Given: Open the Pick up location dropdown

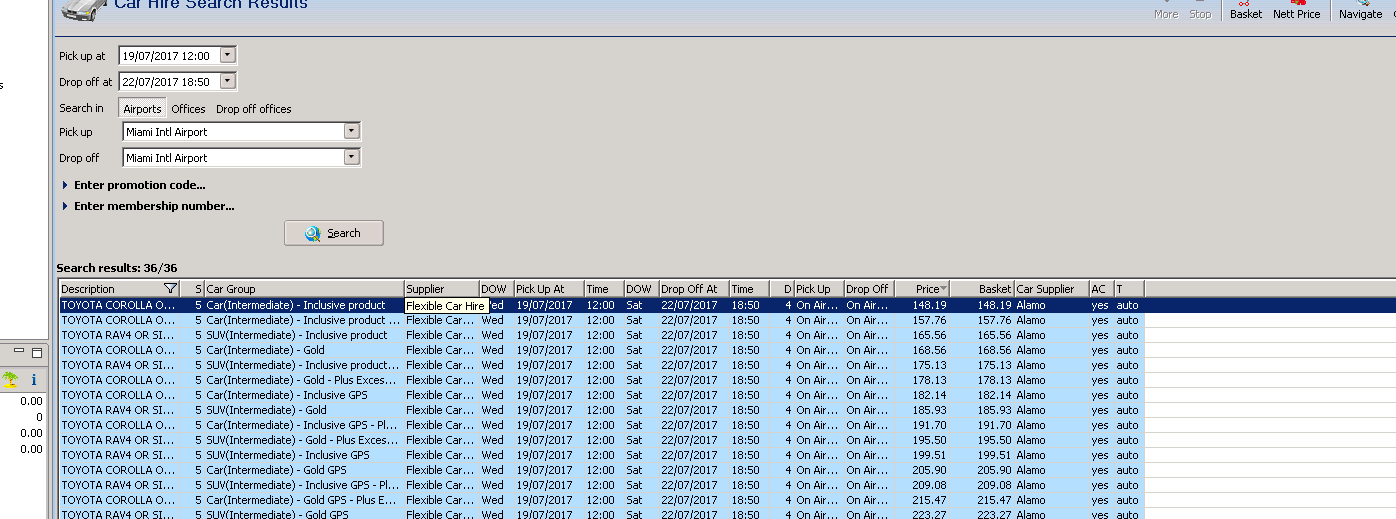Looking at the screenshot, I should (350, 132).
